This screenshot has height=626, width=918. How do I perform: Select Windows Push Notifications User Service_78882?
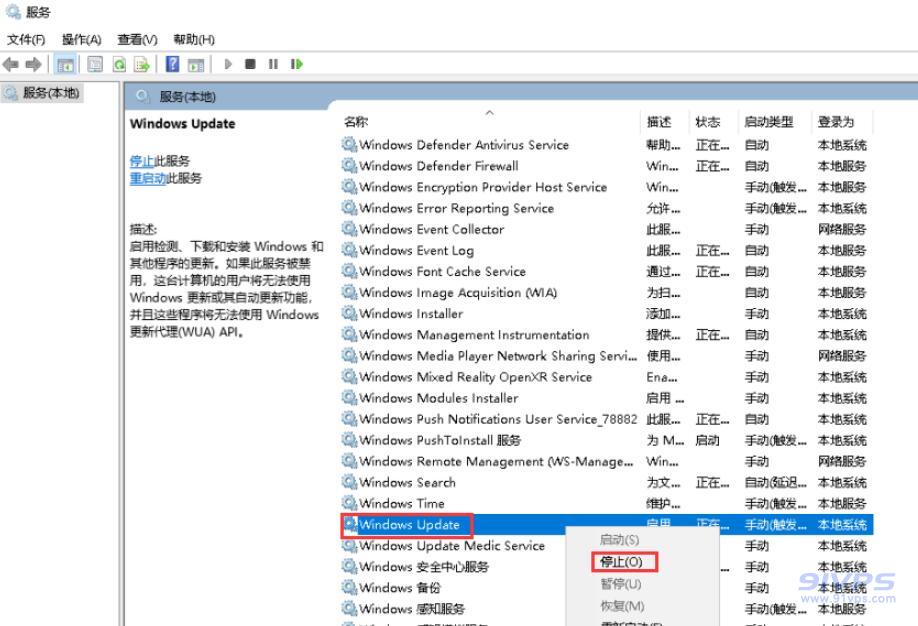coord(498,419)
